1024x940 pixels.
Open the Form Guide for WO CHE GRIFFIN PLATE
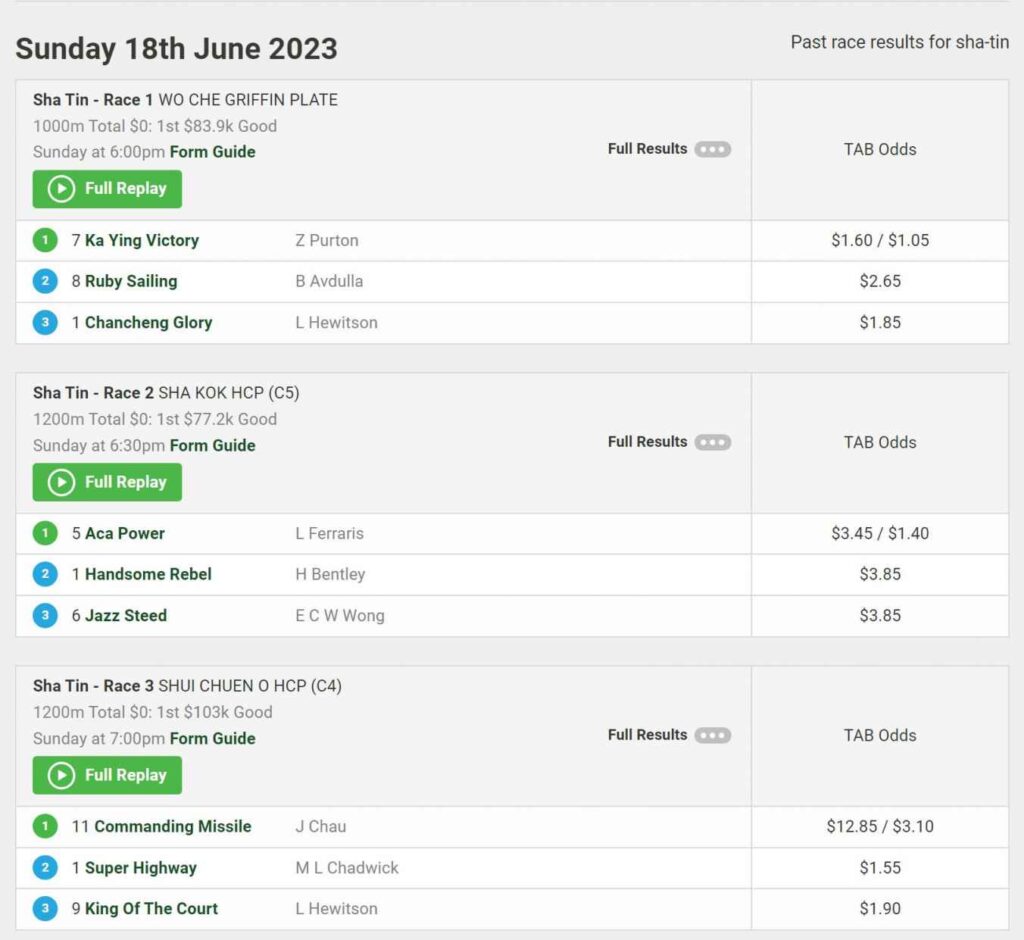[x=213, y=152]
